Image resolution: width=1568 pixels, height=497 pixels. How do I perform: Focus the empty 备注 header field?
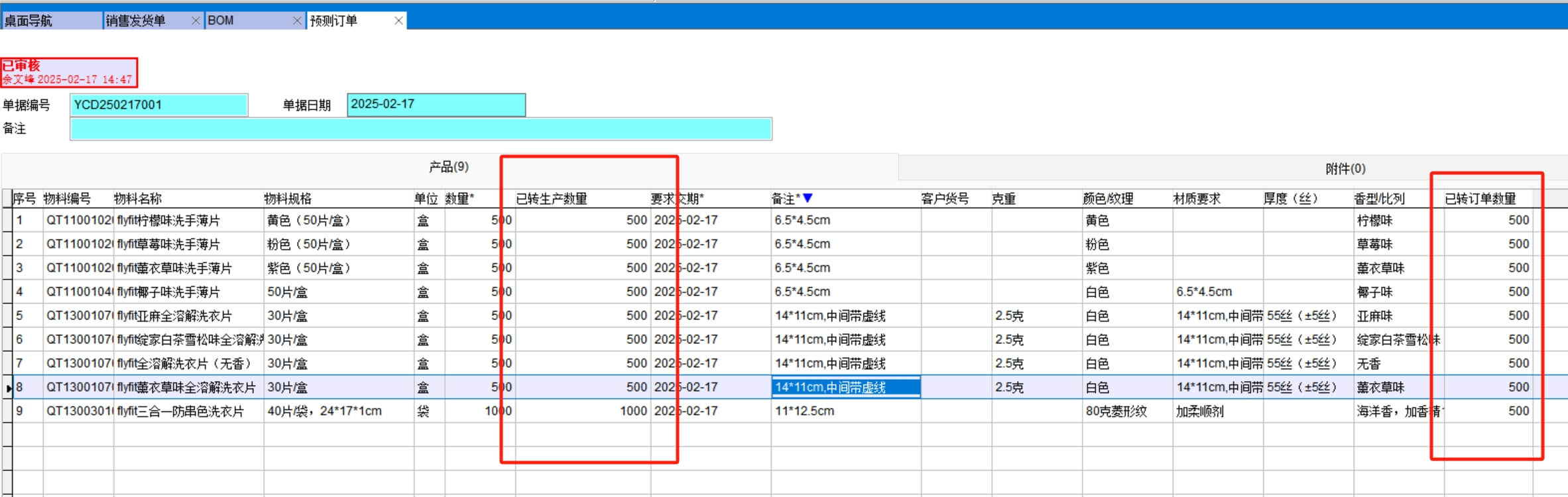[x=420, y=129]
